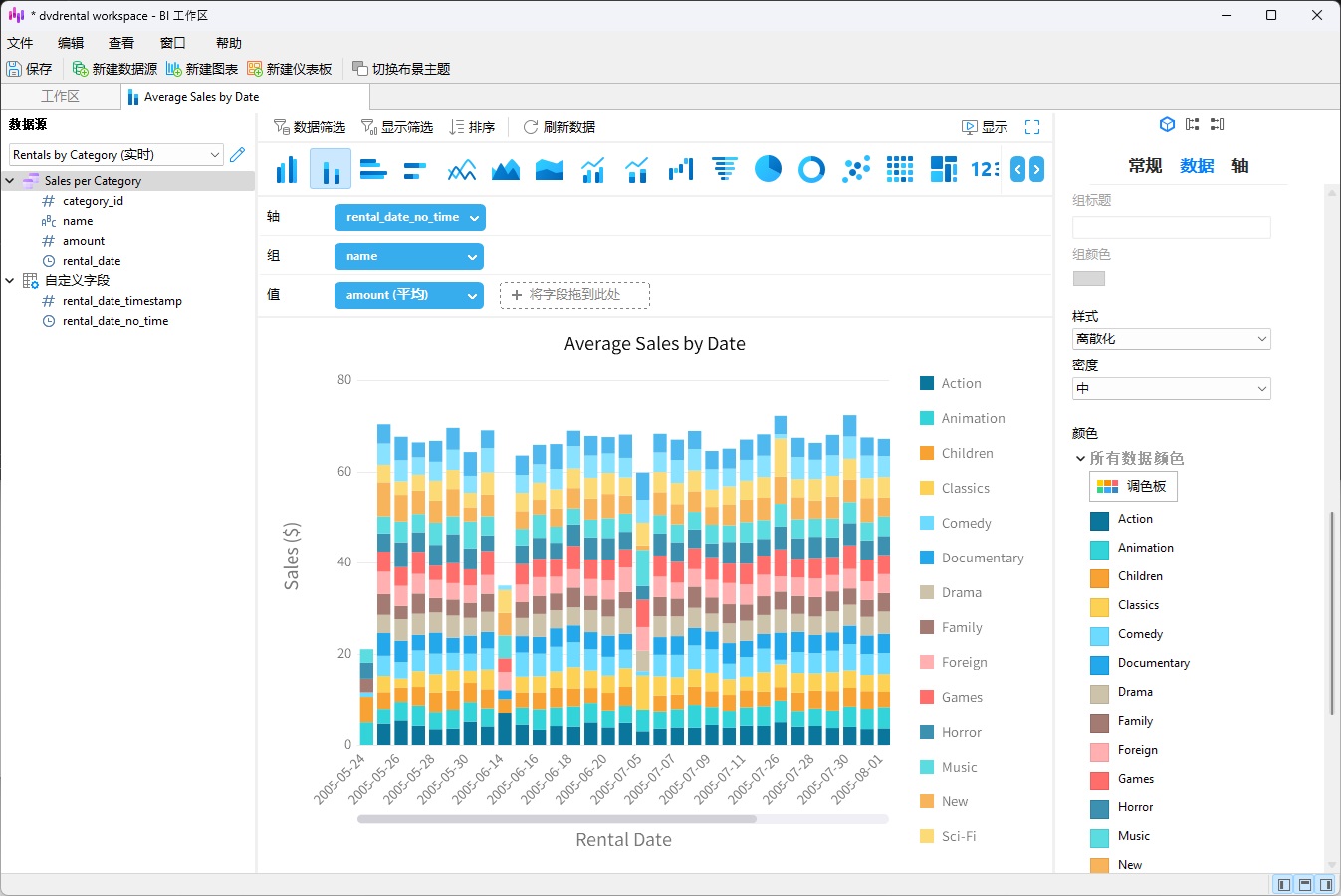The height and width of the screenshot is (896, 1341).
Task: Switch to the 常规 settings tab
Action: click(x=1146, y=165)
